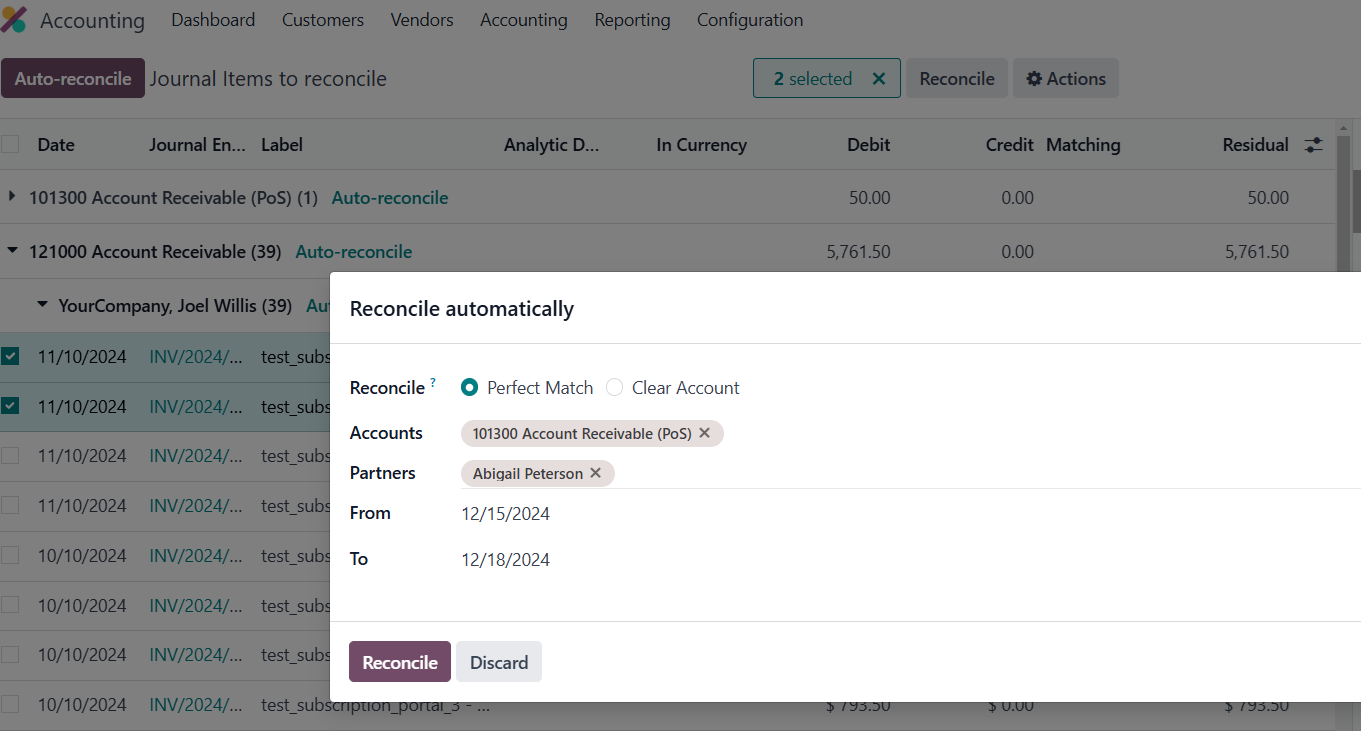1366x731 pixels.
Task: Confirm with the dialog's Reconcile button
Action: coord(400,662)
